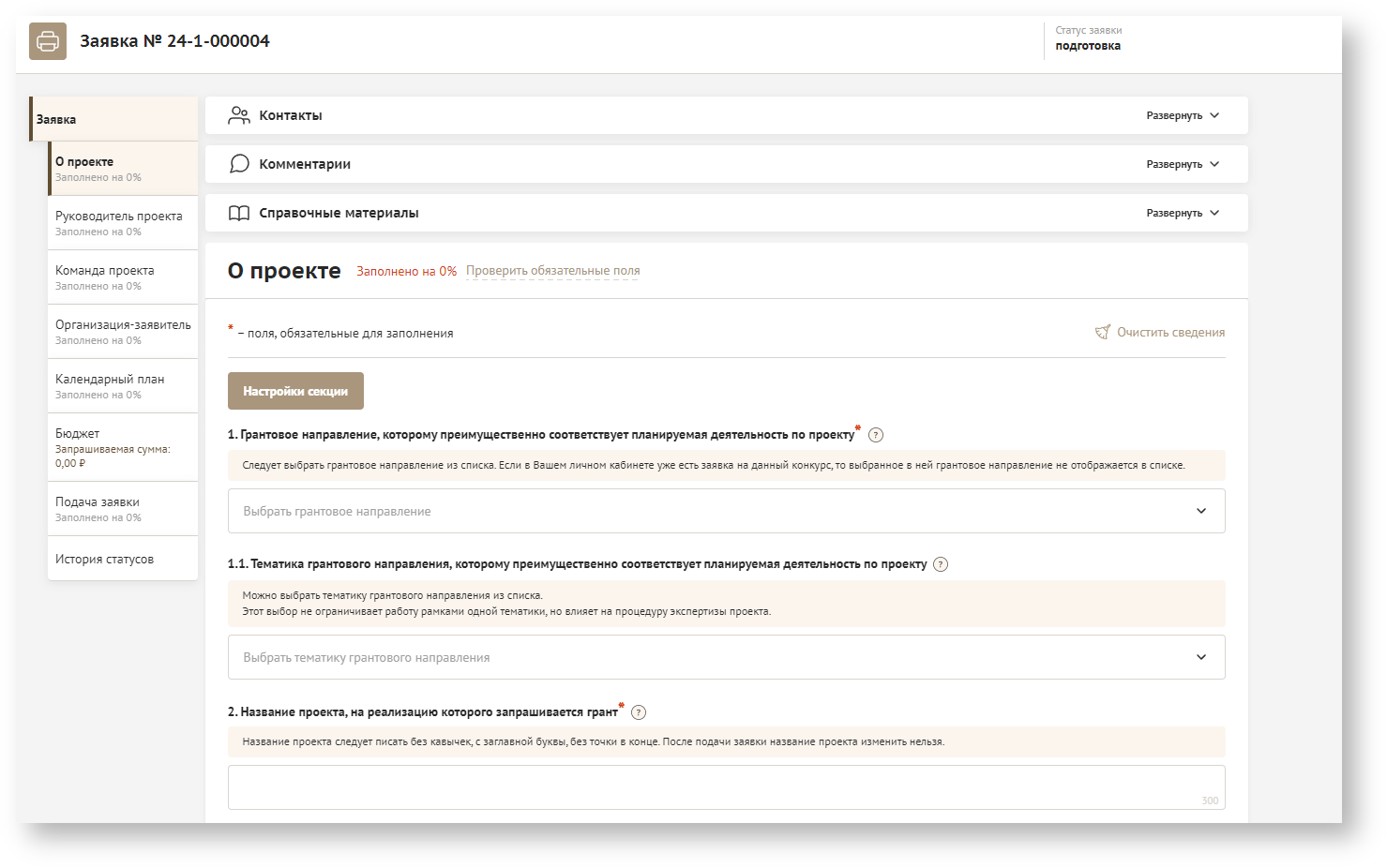The height and width of the screenshot is (868, 1387).
Task: Click the Справочные материалы book icon
Action: (x=239, y=213)
